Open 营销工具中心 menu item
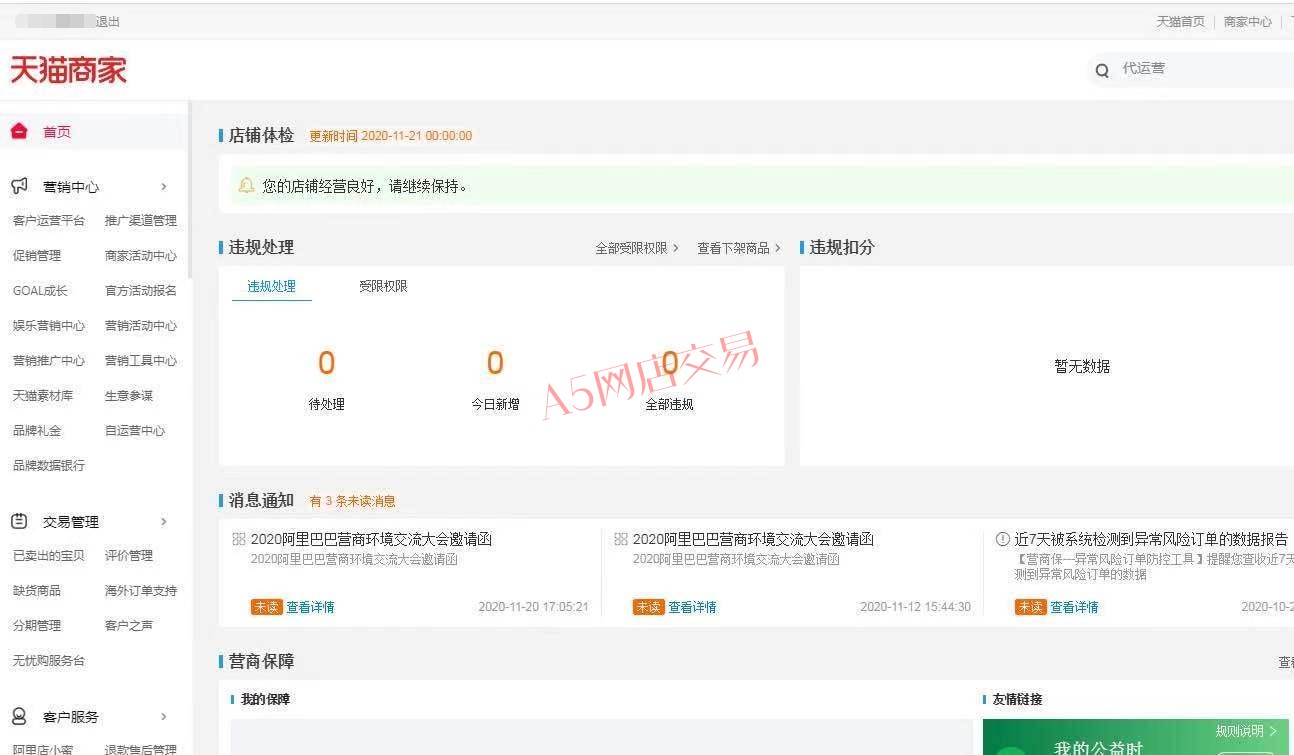 tap(141, 360)
